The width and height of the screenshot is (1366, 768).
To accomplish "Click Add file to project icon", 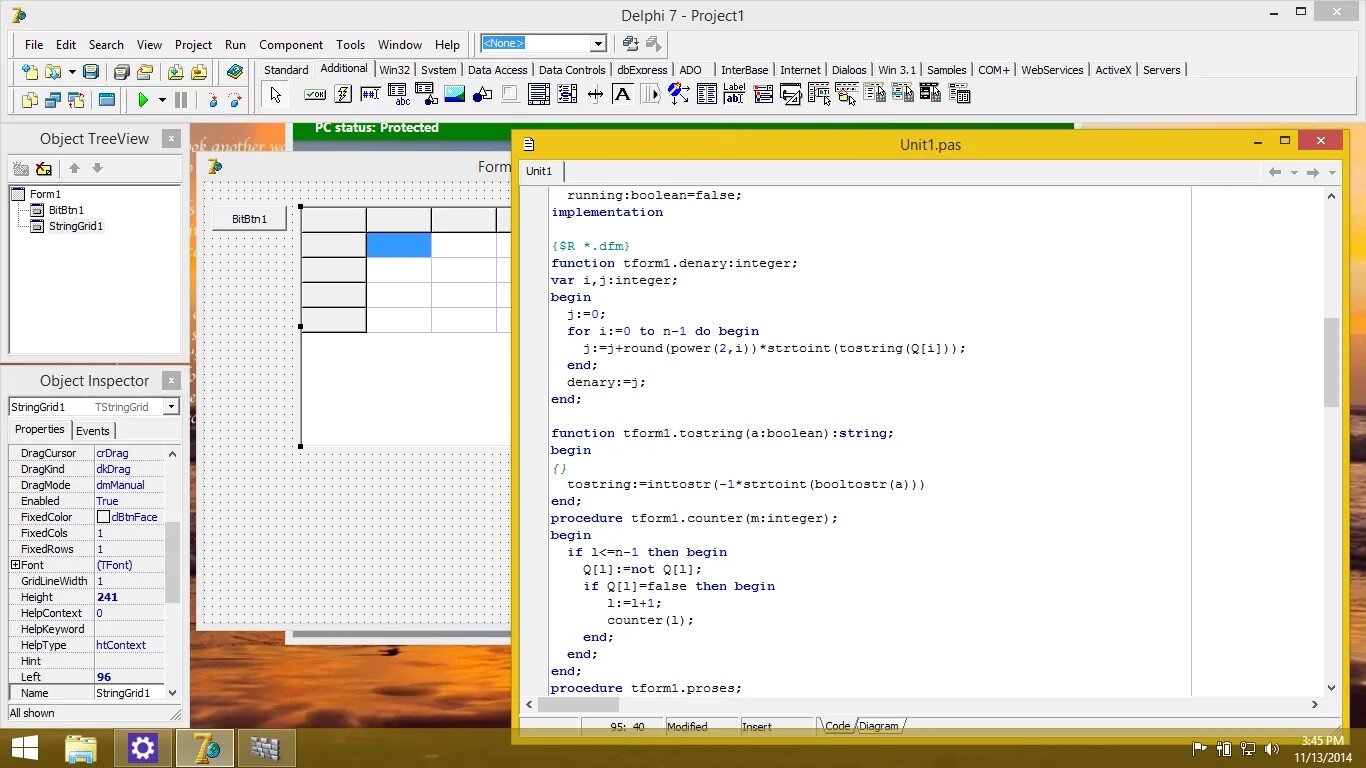I will [176, 72].
